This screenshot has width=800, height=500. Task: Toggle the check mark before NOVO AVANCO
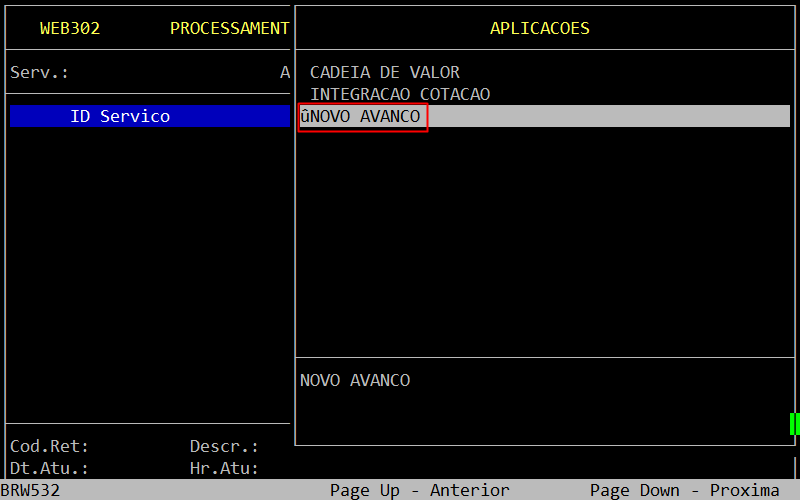coord(304,117)
